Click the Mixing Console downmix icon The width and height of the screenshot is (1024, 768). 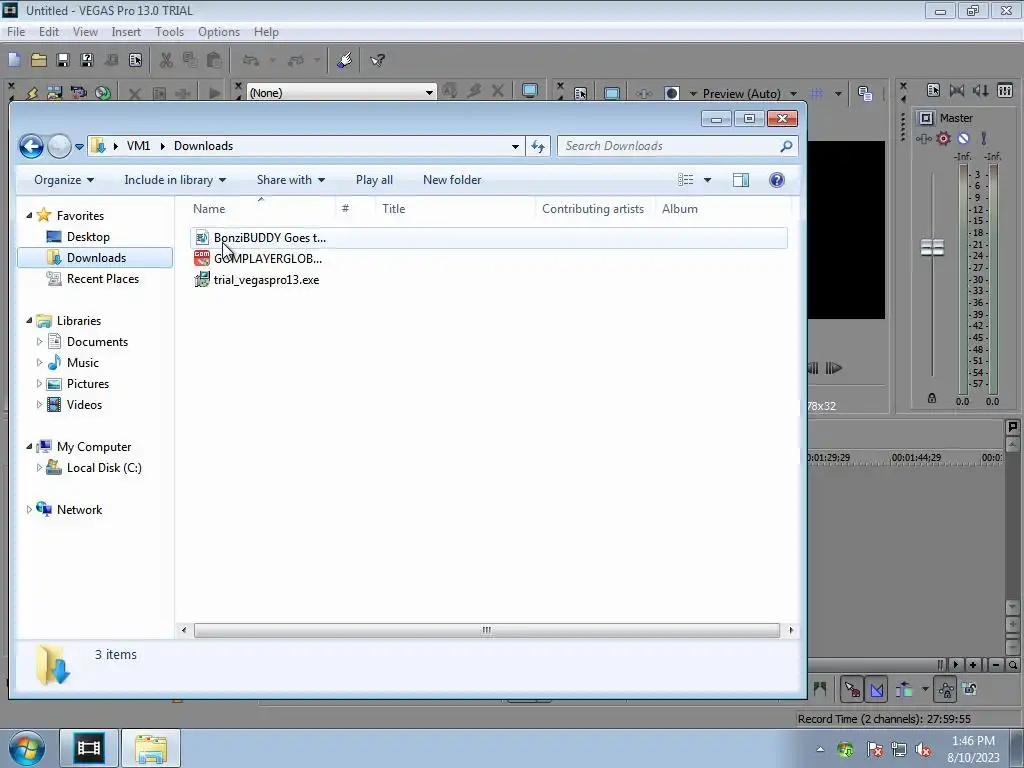click(957, 90)
